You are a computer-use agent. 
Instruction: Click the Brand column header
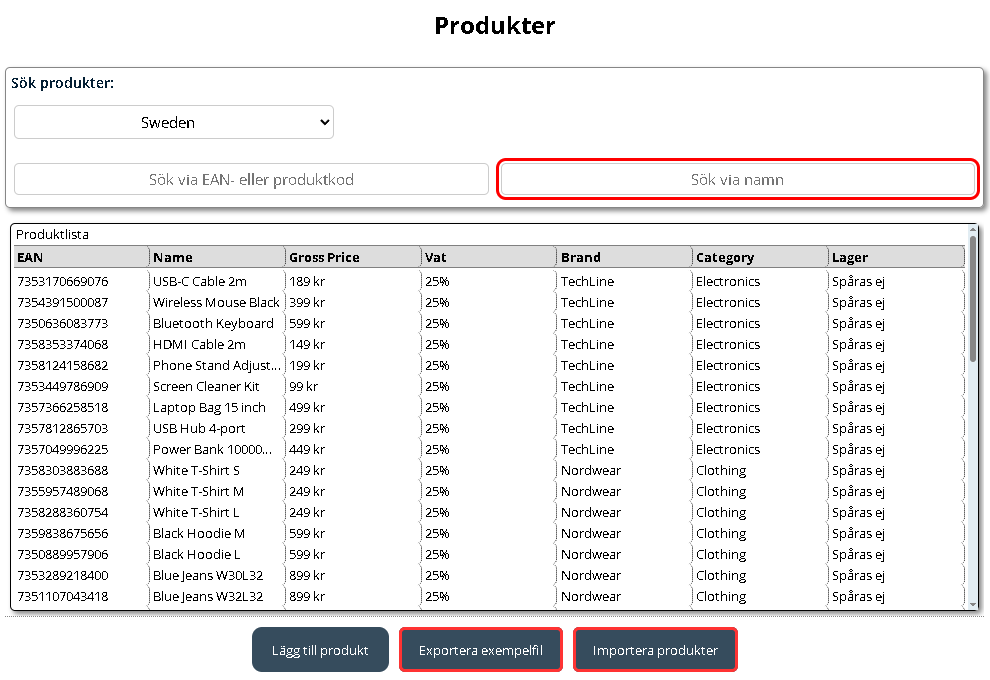coord(624,257)
